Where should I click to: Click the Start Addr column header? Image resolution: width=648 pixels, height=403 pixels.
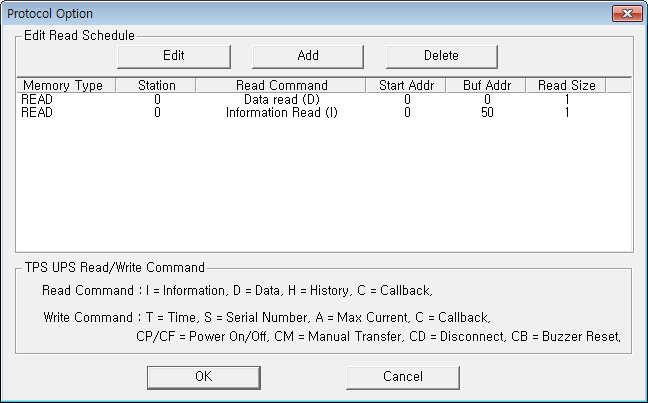406,85
